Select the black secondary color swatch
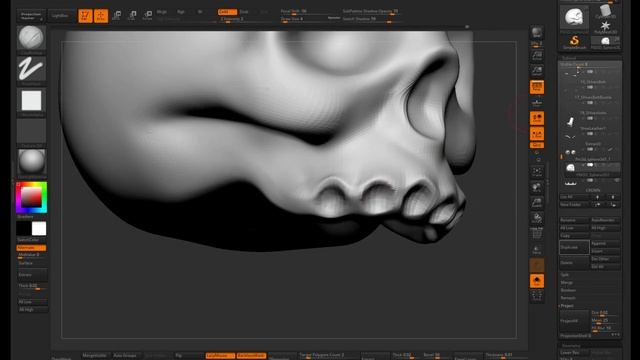The image size is (640, 360). click(x=23, y=229)
